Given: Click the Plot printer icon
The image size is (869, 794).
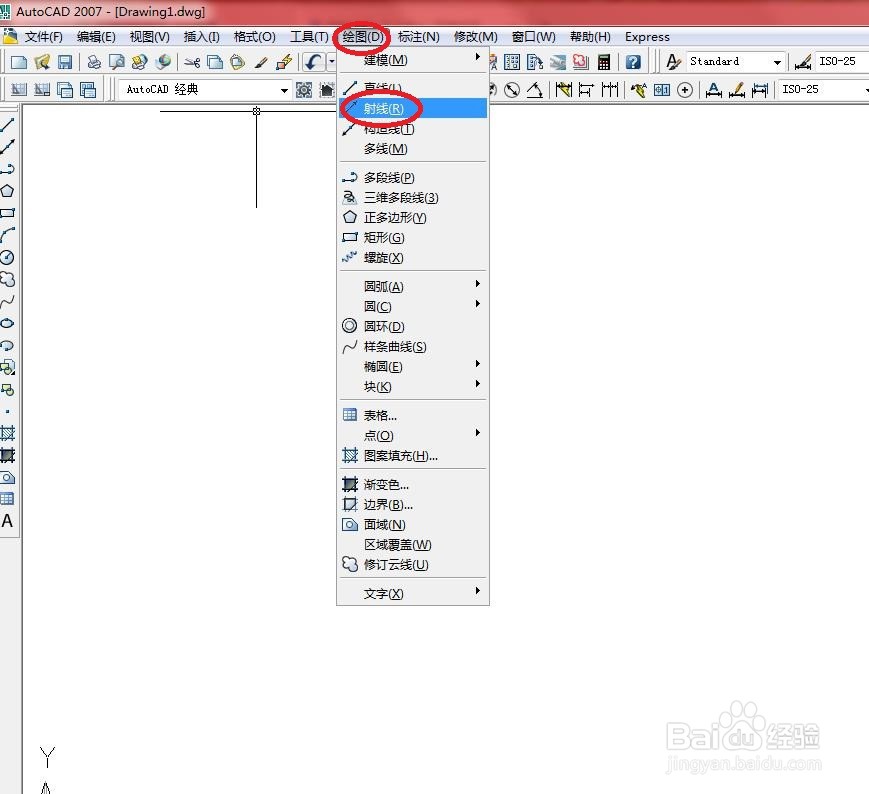Looking at the screenshot, I should pyautogui.click(x=94, y=62).
